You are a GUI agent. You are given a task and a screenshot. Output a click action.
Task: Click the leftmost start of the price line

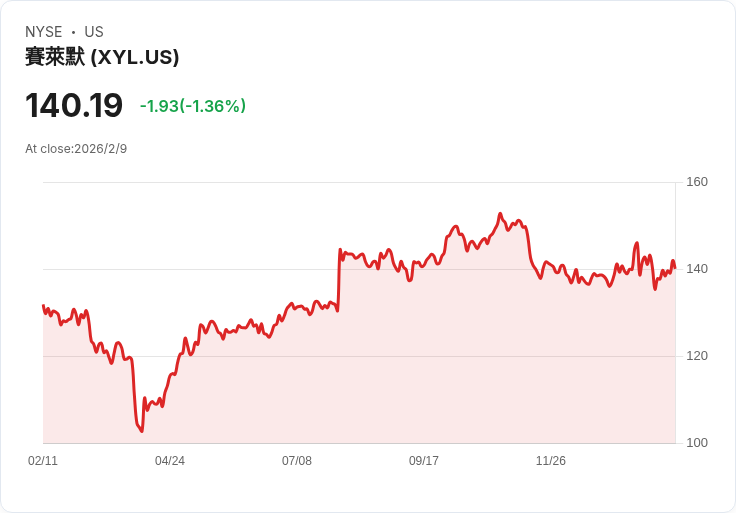(x=43, y=306)
